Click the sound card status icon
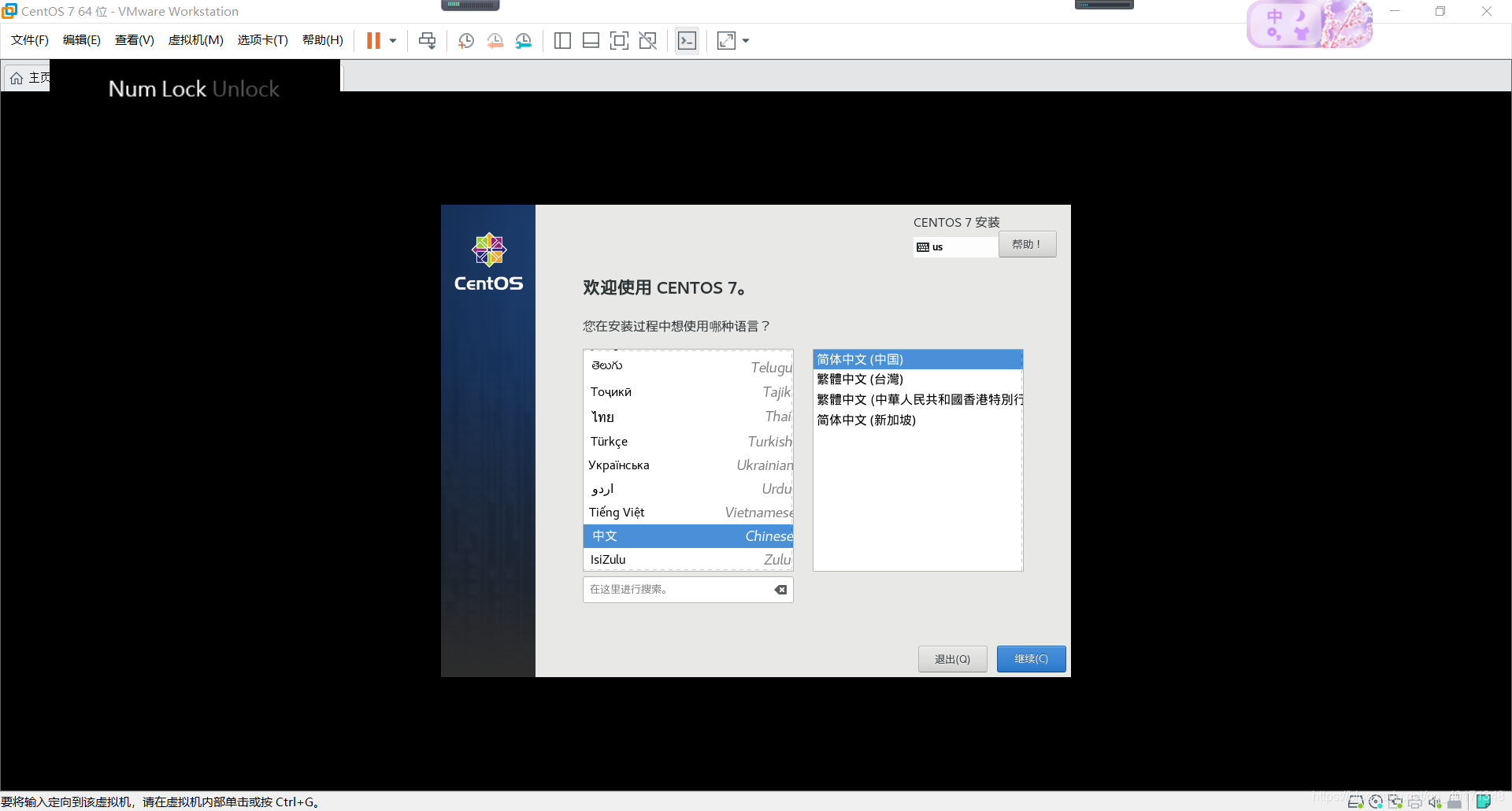The height and width of the screenshot is (811, 1512). pos(1435,802)
